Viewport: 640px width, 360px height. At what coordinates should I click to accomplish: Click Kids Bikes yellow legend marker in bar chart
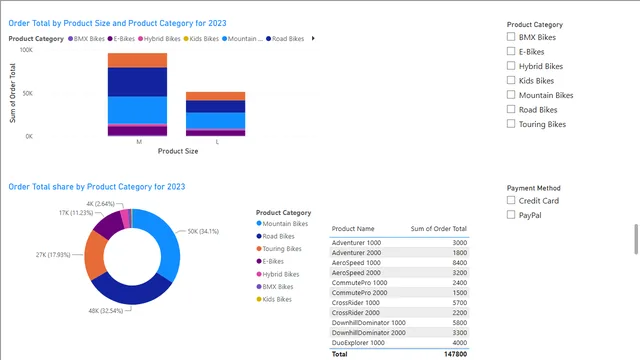(186, 39)
